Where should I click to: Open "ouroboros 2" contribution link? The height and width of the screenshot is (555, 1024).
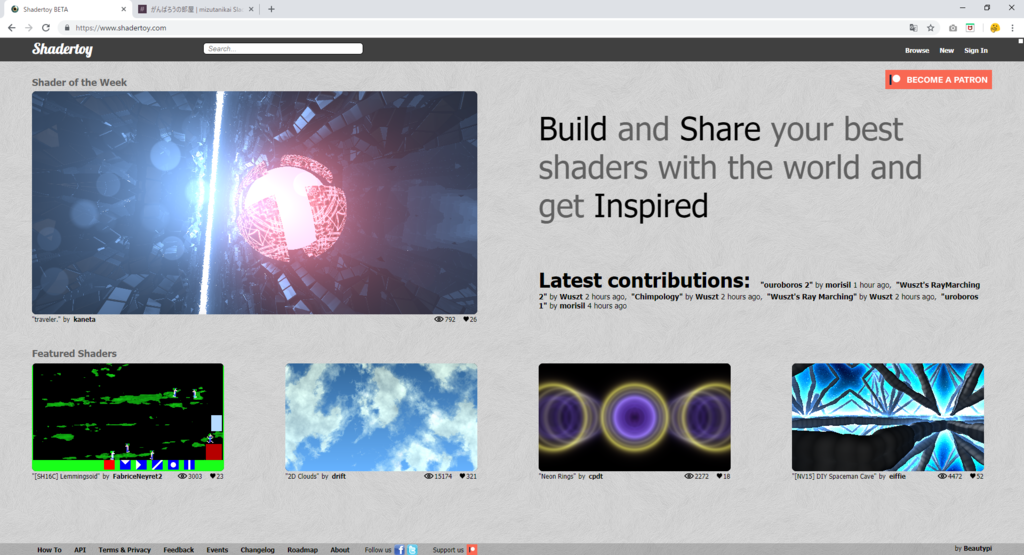coord(786,285)
